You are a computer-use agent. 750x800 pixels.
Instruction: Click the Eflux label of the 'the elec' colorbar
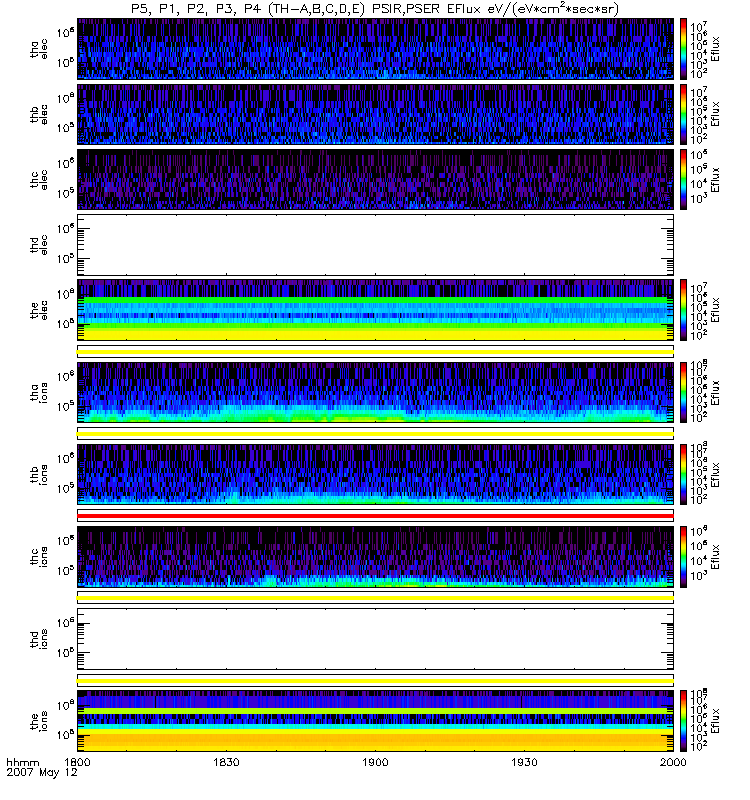(x=715, y=310)
